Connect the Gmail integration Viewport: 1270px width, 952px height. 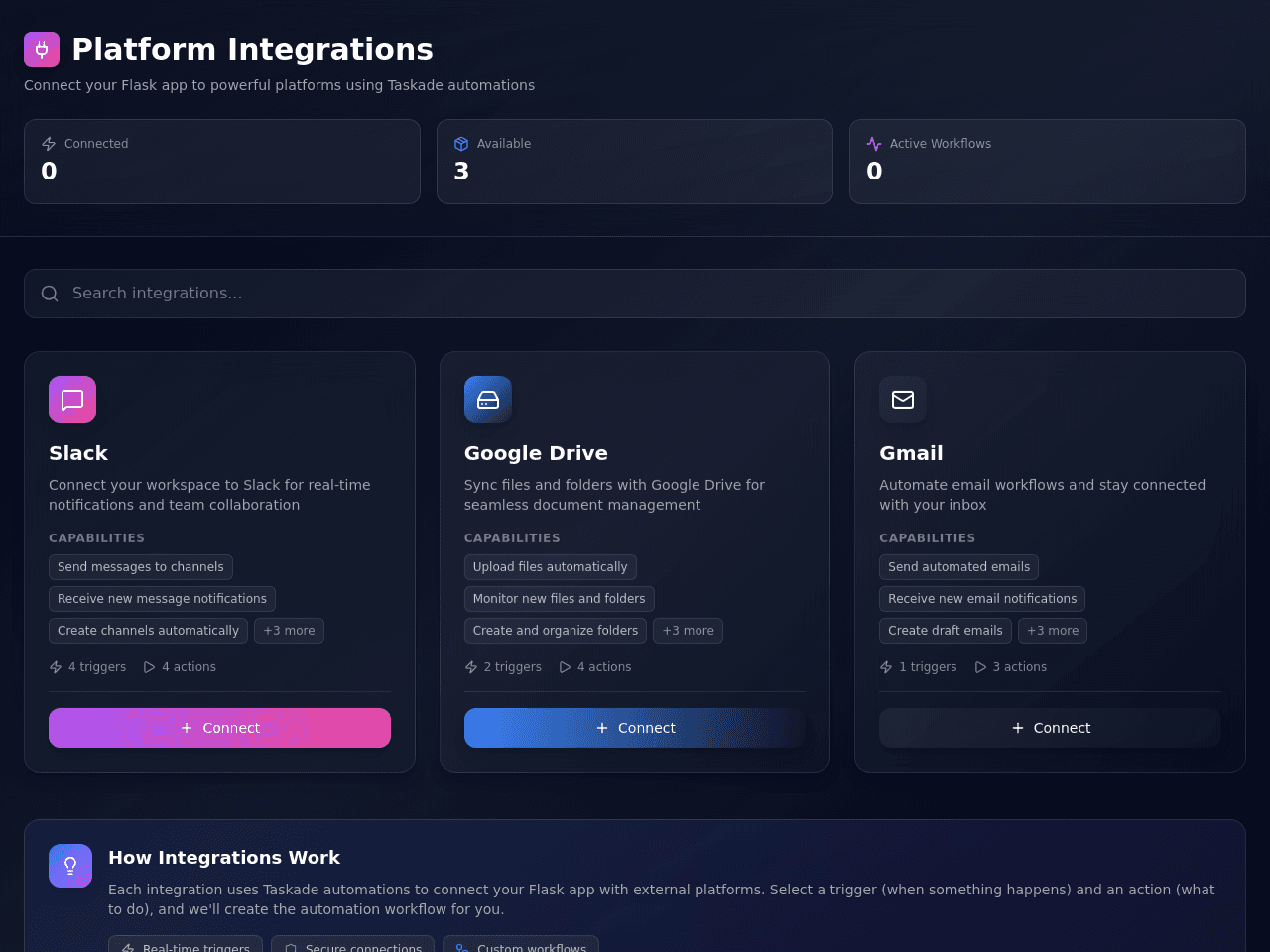1050,728
